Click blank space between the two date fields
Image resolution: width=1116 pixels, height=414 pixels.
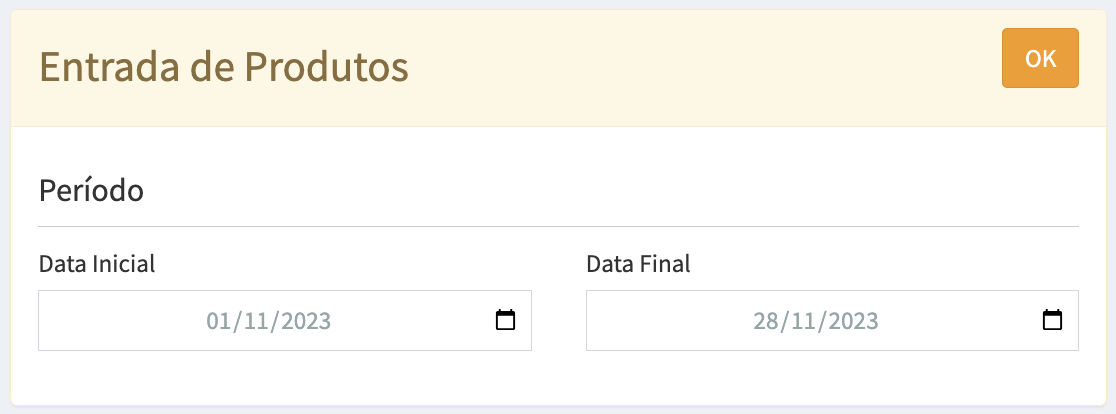click(558, 321)
